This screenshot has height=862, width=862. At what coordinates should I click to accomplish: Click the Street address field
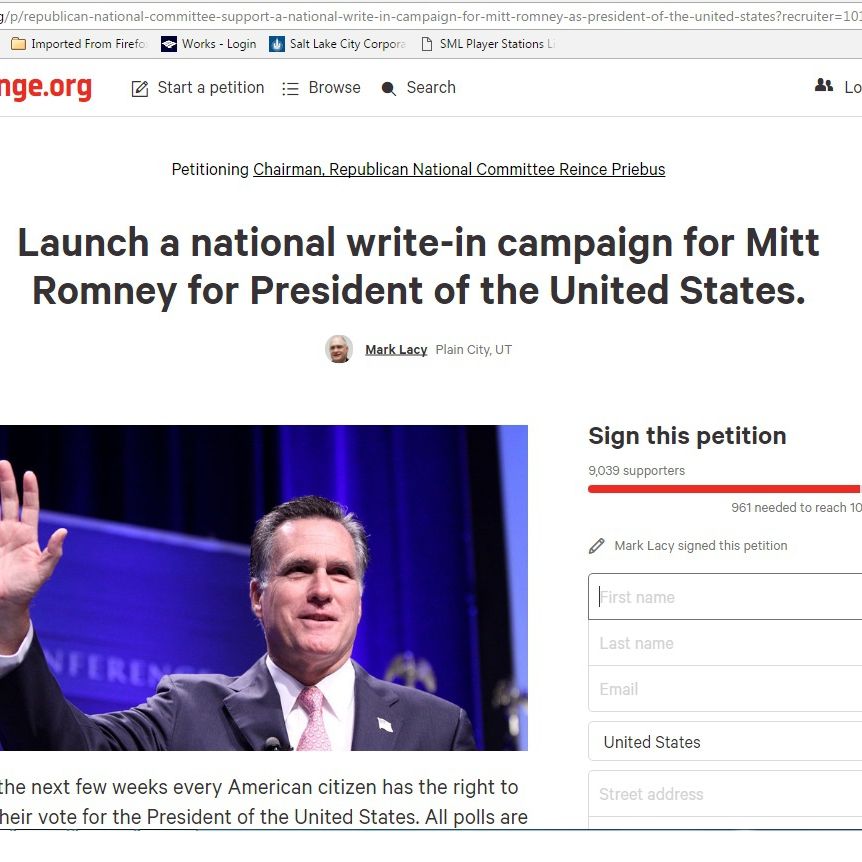pos(725,794)
